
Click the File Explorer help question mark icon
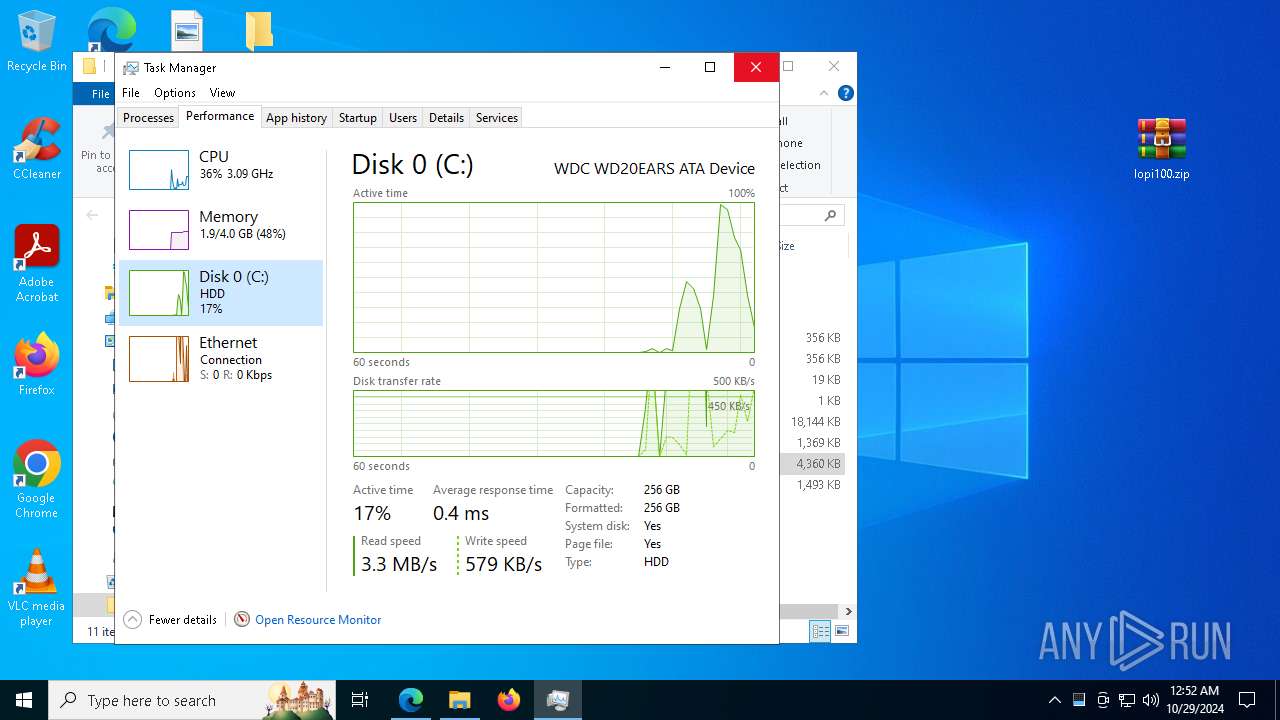click(845, 93)
